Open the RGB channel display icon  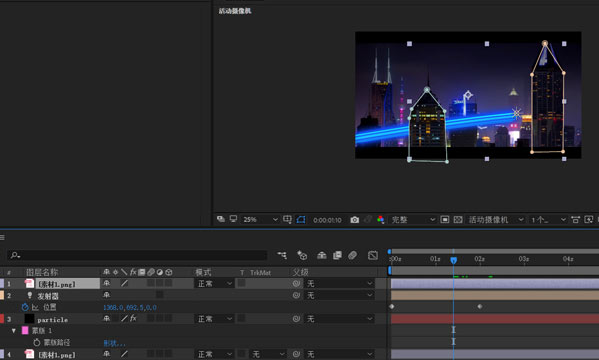pos(380,219)
